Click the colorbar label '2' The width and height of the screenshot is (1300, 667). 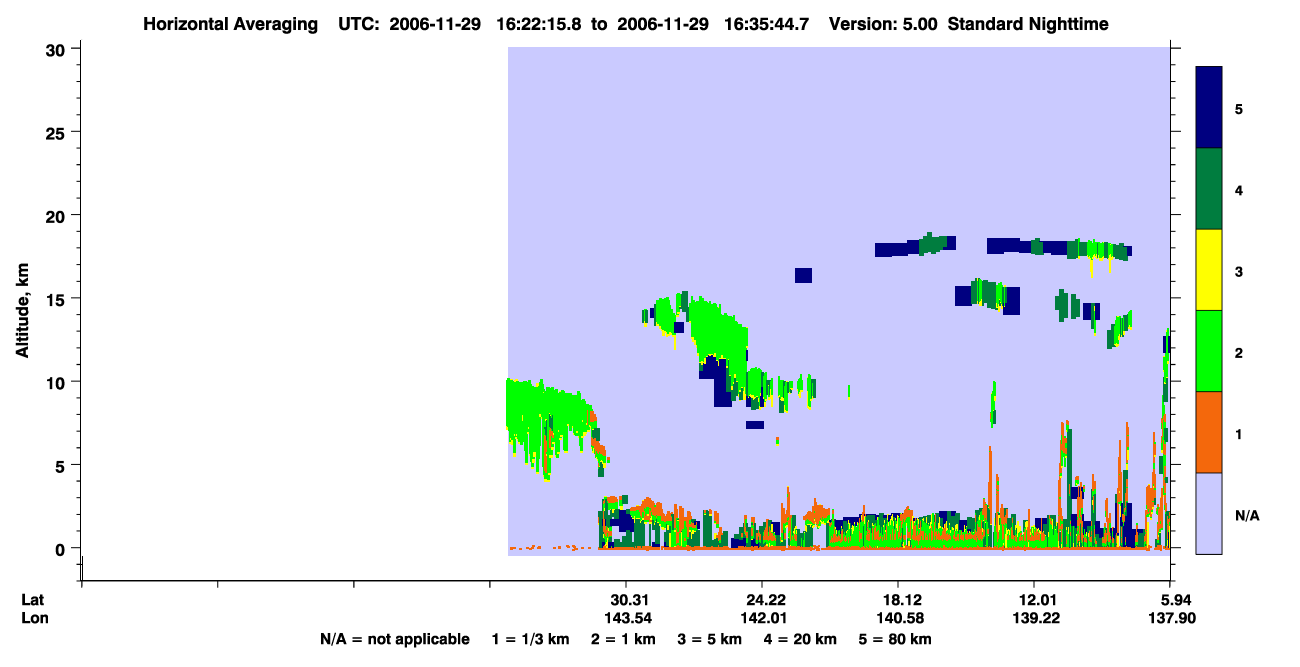tap(1238, 353)
